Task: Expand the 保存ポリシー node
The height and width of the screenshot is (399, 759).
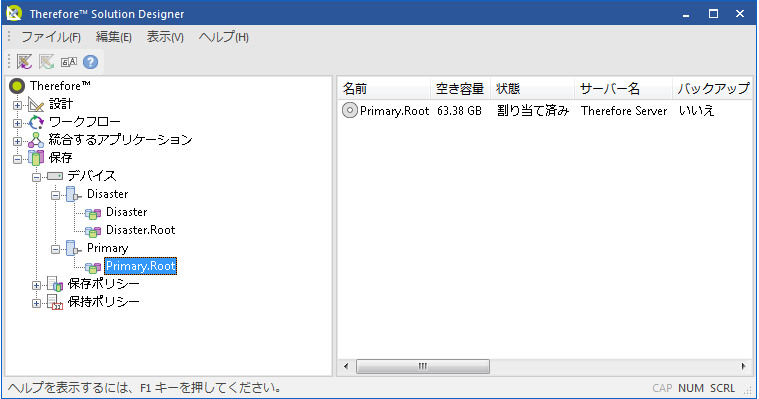Action: [x=36, y=285]
